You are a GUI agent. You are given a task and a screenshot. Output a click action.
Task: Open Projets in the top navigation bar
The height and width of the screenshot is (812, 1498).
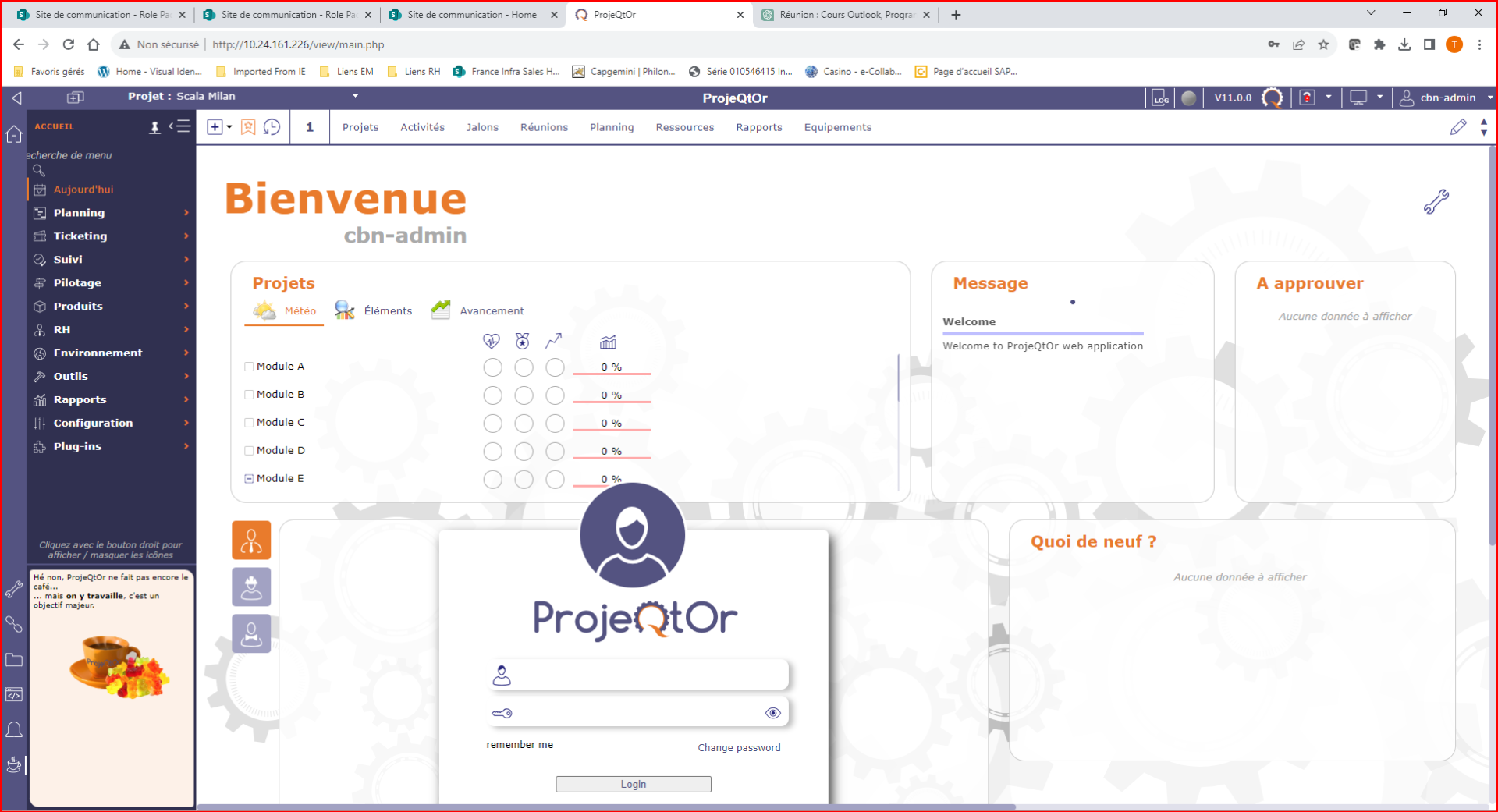(360, 127)
